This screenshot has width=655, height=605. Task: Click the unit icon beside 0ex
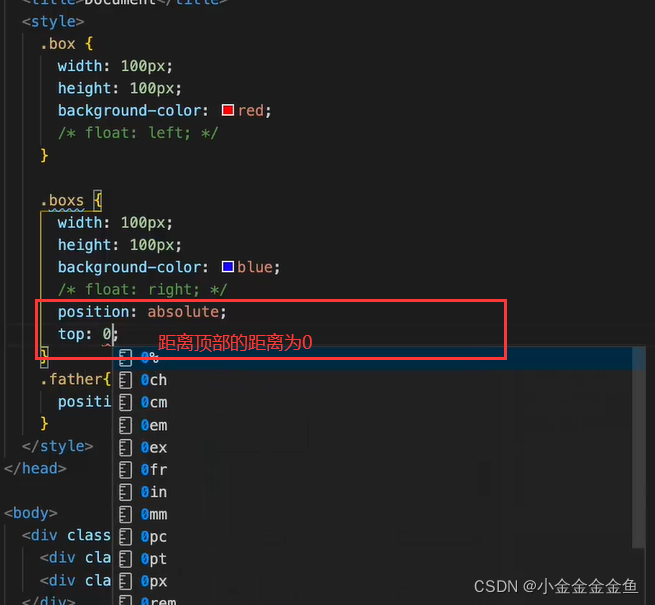click(125, 448)
